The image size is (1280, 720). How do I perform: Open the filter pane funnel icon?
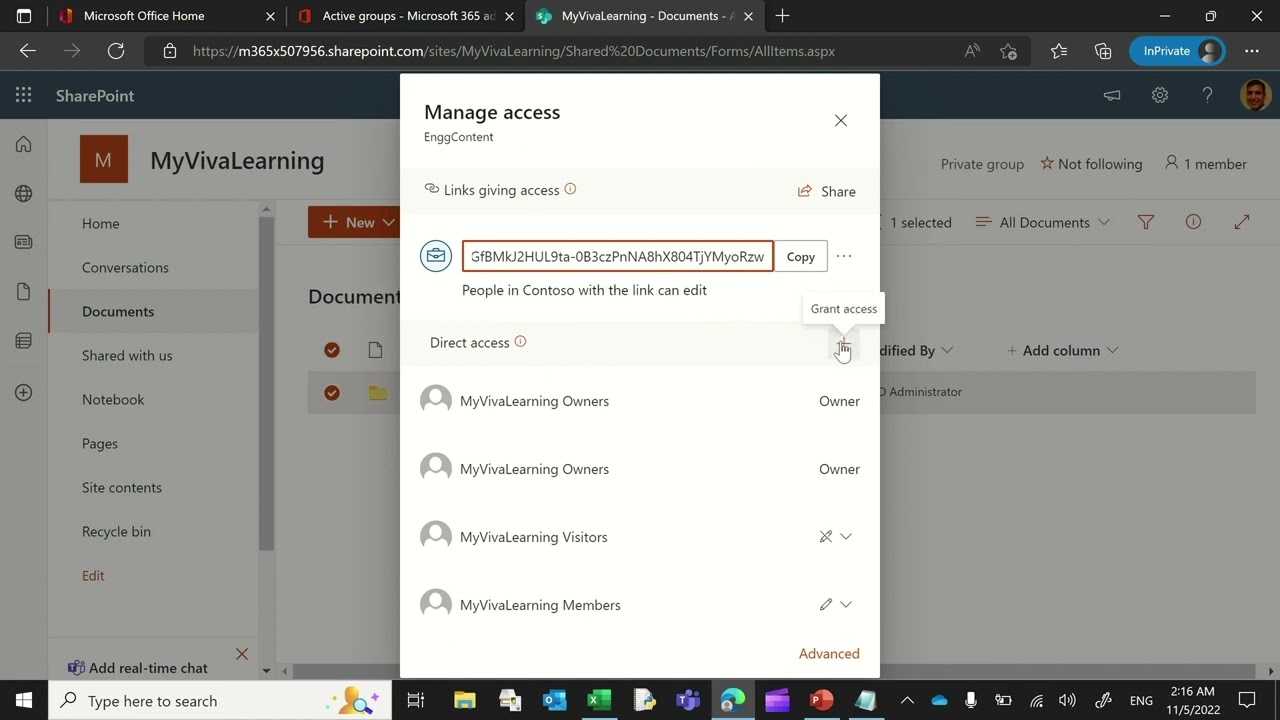pyautogui.click(x=1146, y=222)
